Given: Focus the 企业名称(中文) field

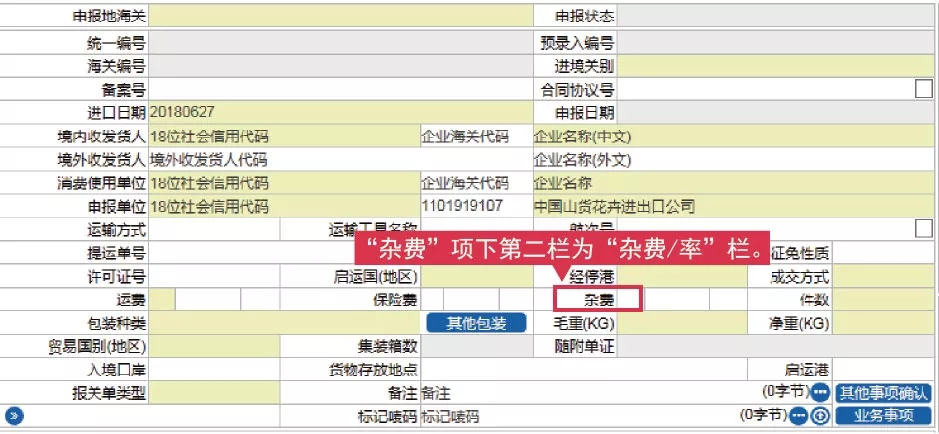Looking at the screenshot, I should [734, 136].
